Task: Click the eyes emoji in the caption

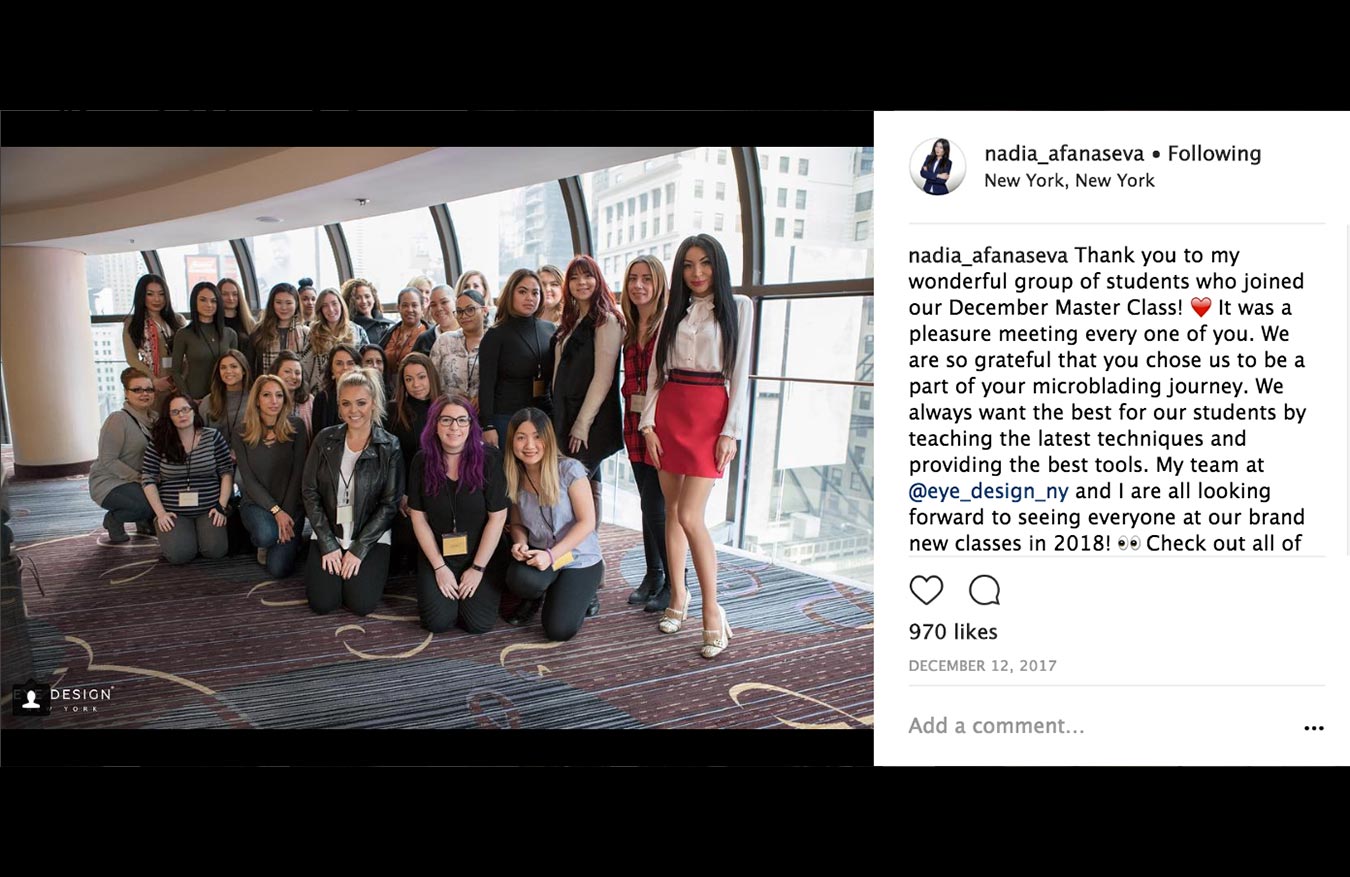Action: pos(1129,544)
